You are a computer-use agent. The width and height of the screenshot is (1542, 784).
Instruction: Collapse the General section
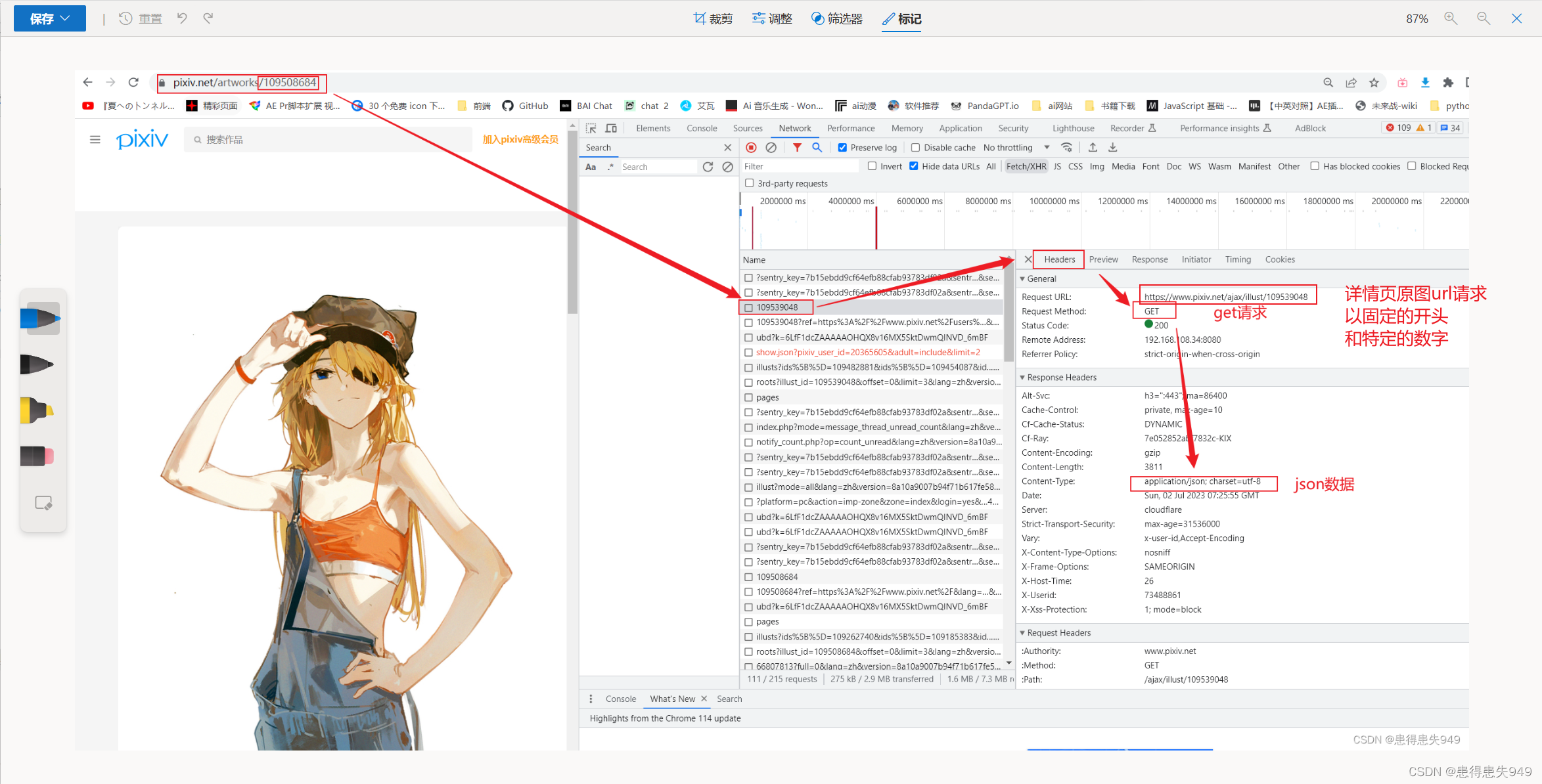(1023, 279)
